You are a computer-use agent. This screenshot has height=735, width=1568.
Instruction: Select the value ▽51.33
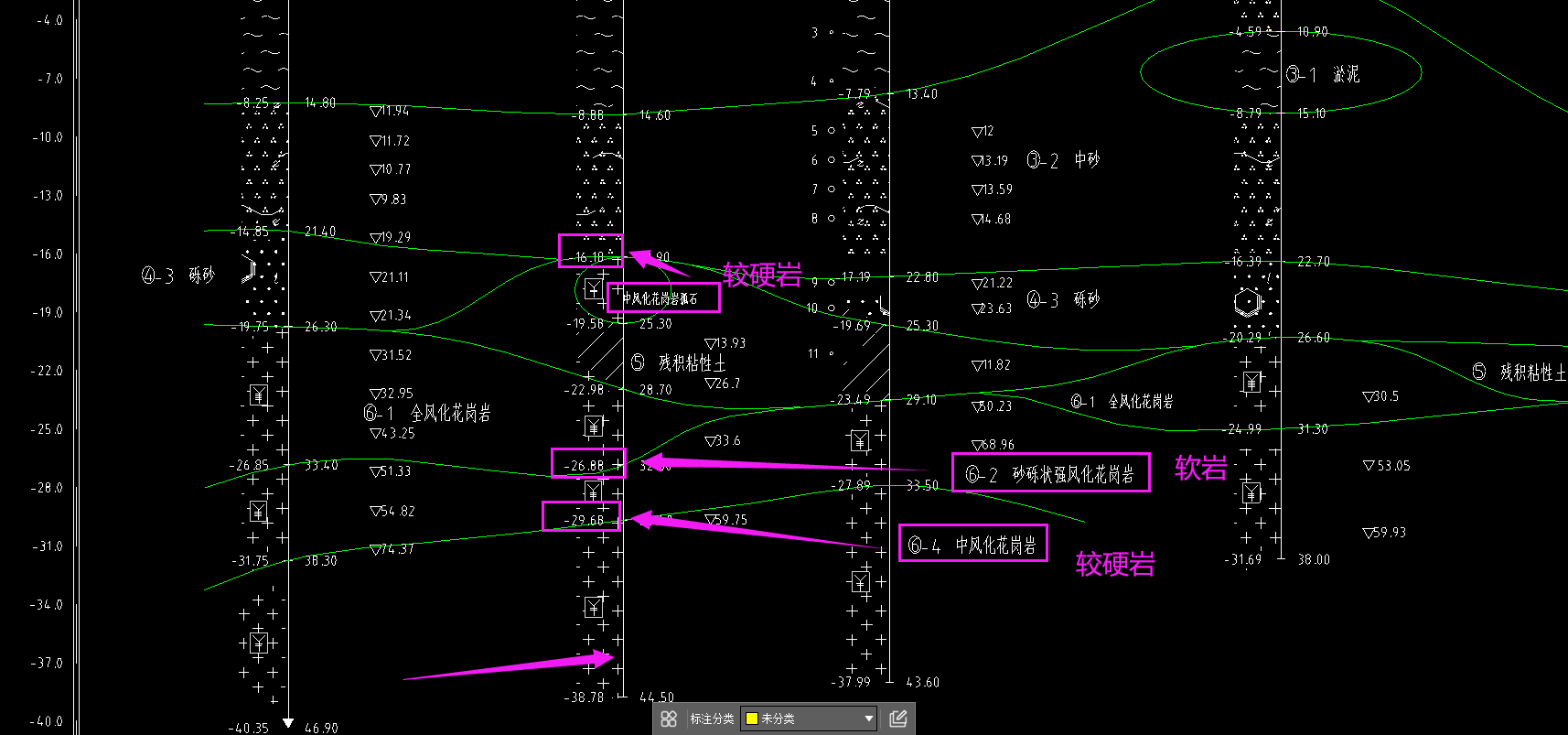click(391, 471)
